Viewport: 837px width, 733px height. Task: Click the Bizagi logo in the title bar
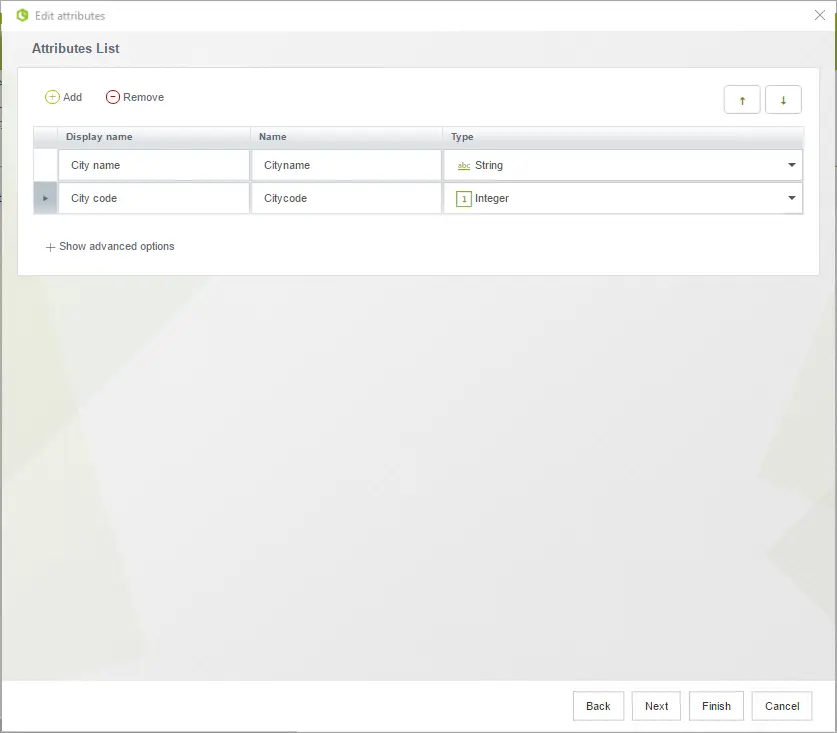click(22, 15)
